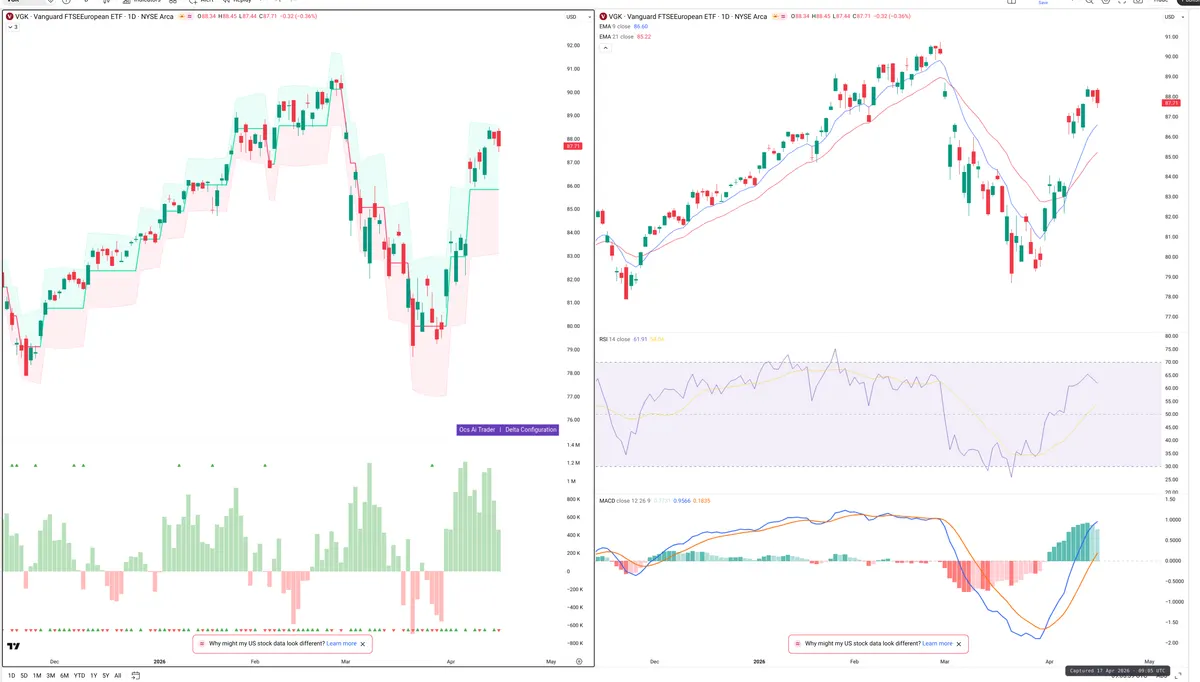Dismiss the US stock data notice on left chart
Image resolution: width=1200 pixels, height=682 pixels.
364,644
